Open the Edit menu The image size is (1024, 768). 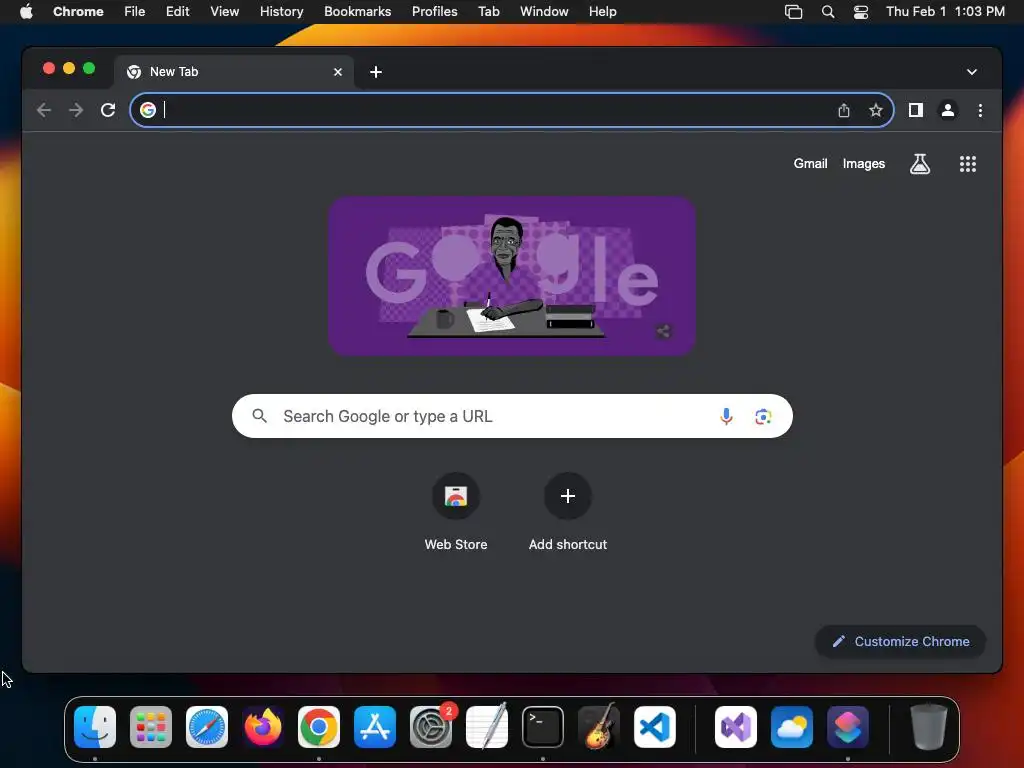pos(177,12)
